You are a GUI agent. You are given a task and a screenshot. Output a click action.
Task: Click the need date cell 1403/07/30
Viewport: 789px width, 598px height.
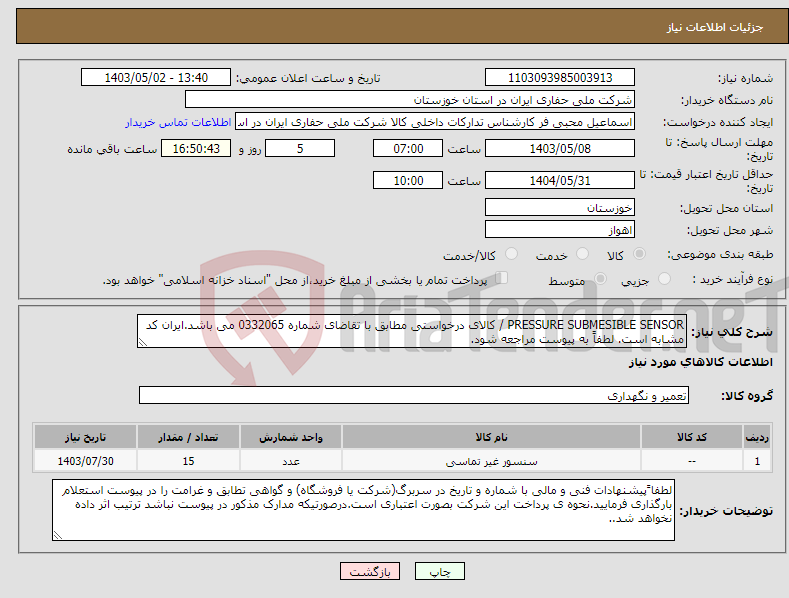tap(86, 461)
